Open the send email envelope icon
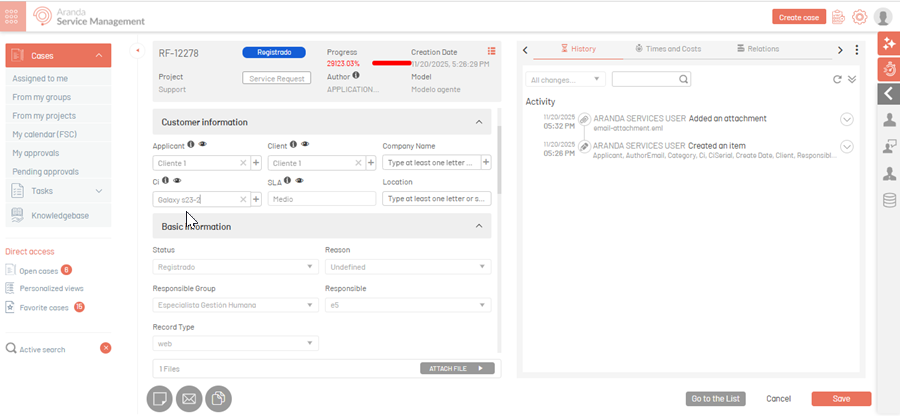Screen dimensions: 900x416 point(189,398)
